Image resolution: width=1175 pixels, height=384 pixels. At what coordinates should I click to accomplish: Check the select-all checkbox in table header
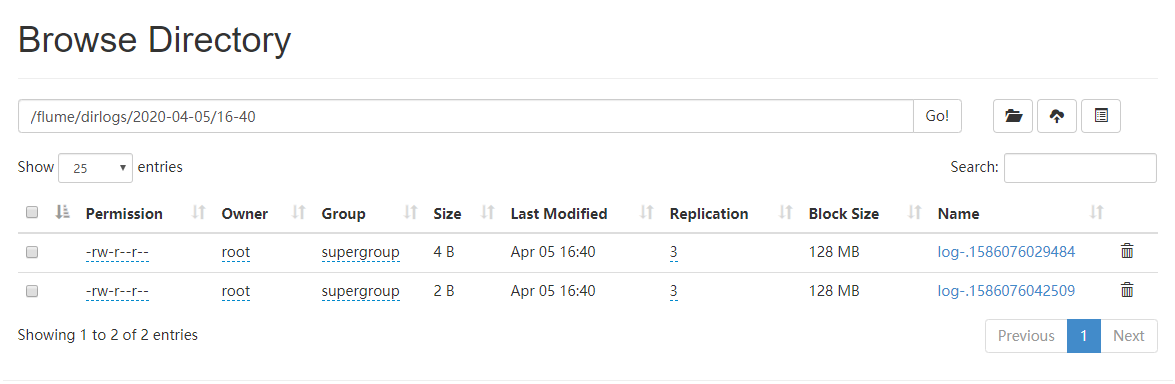[31, 213]
